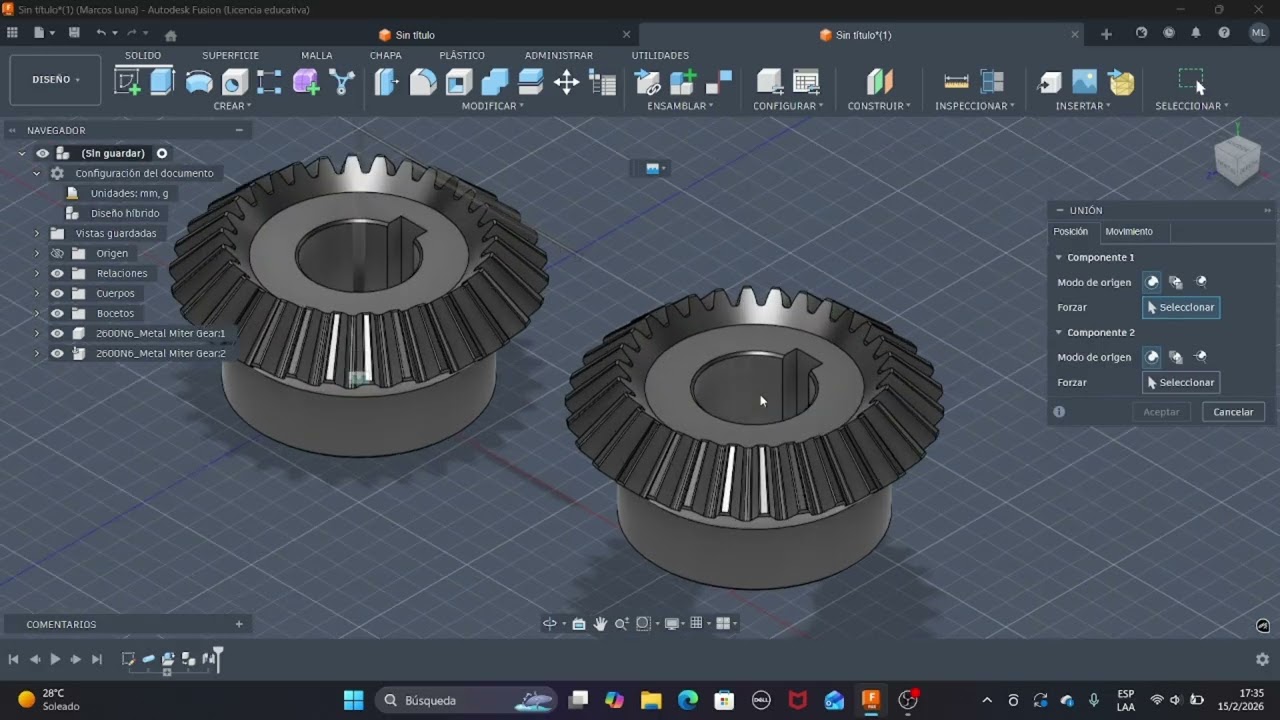The height and width of the screenshot is (720, 1280).
Task: Select the Shell tool
Action: pyautogui.click(x=459, y=82)
